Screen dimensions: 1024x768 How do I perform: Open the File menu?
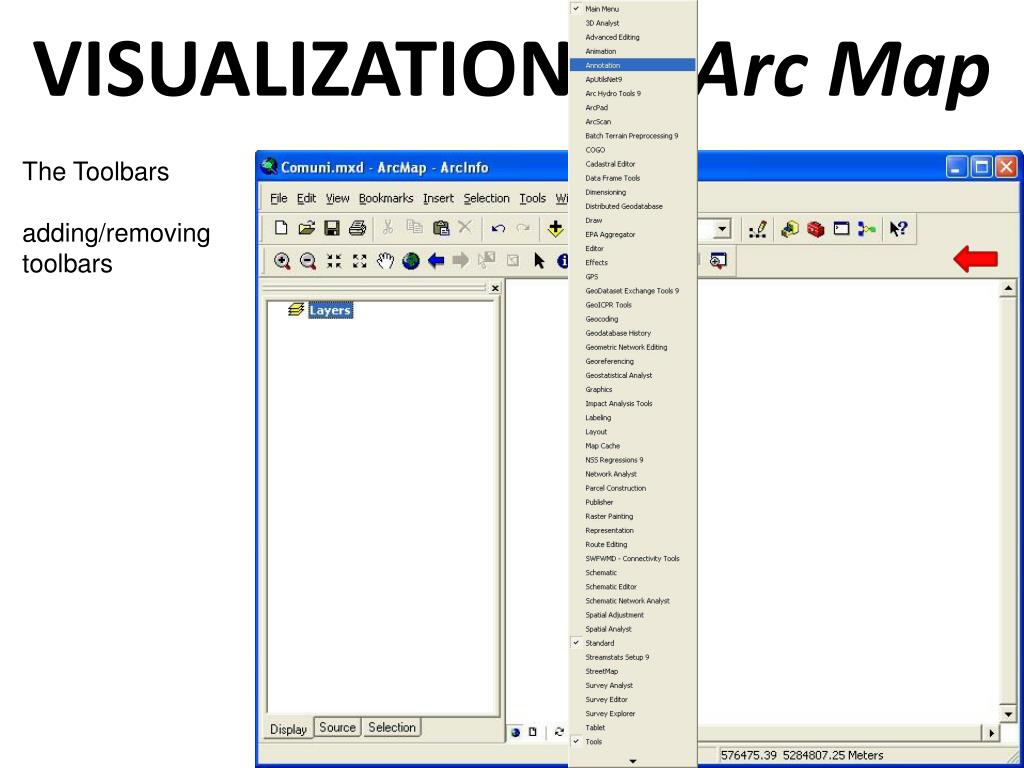279,199
